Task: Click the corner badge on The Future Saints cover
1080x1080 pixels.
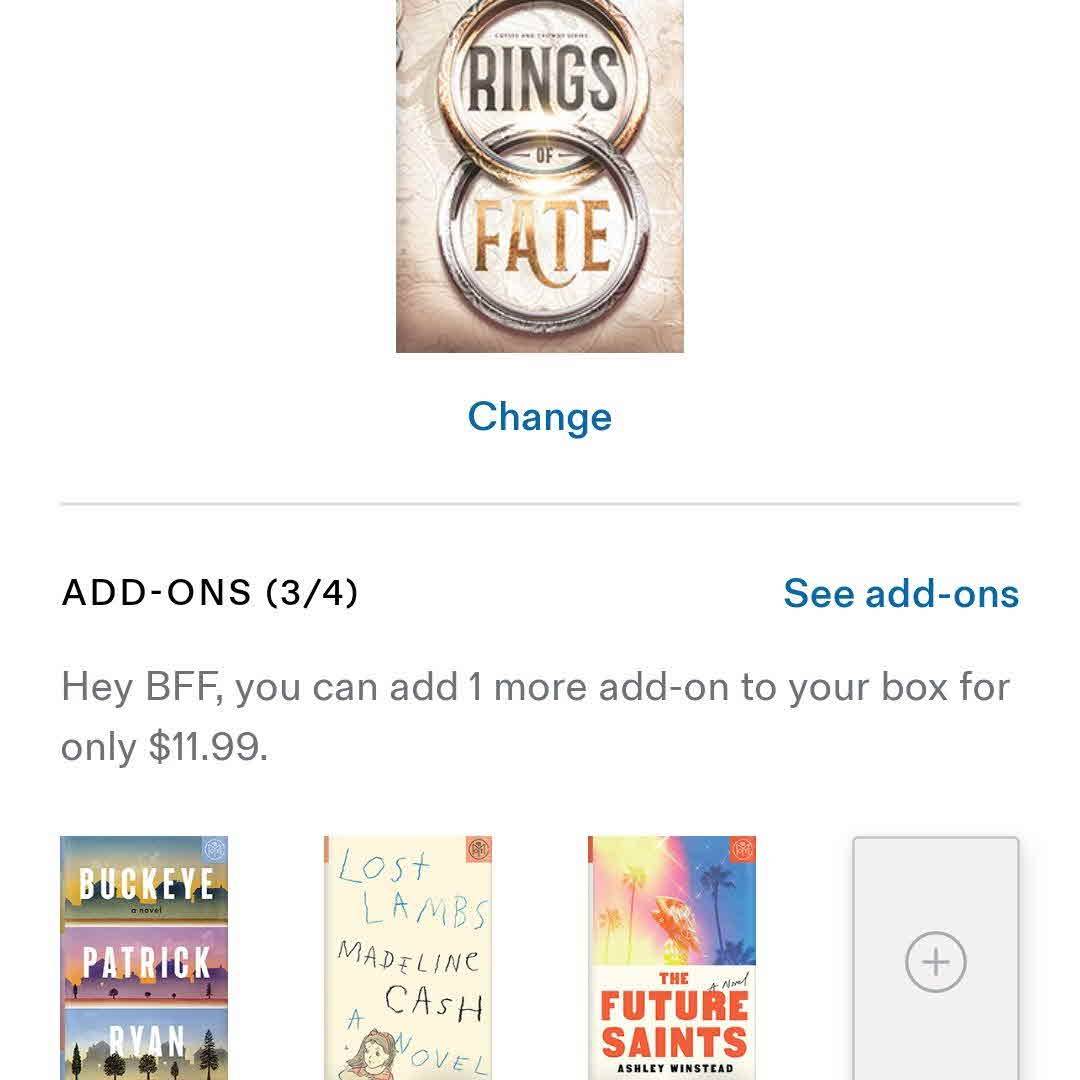Action: 741,851
